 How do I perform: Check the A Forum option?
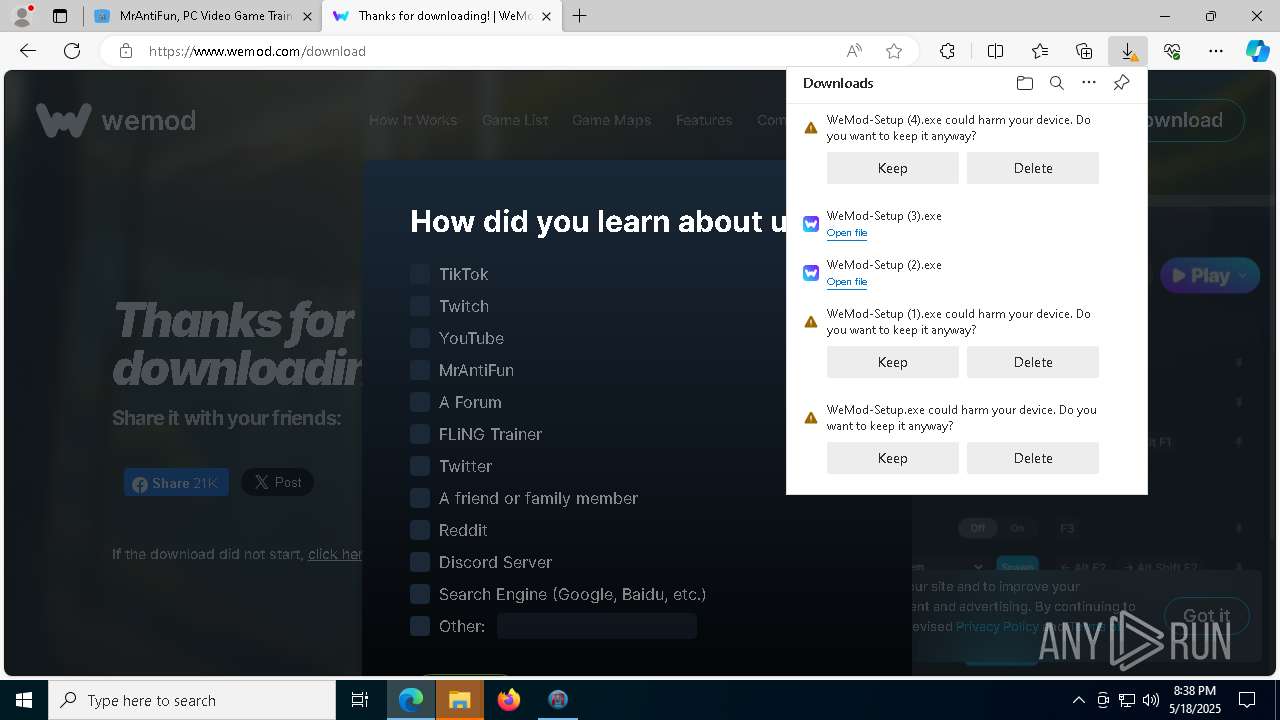(420, 402)
